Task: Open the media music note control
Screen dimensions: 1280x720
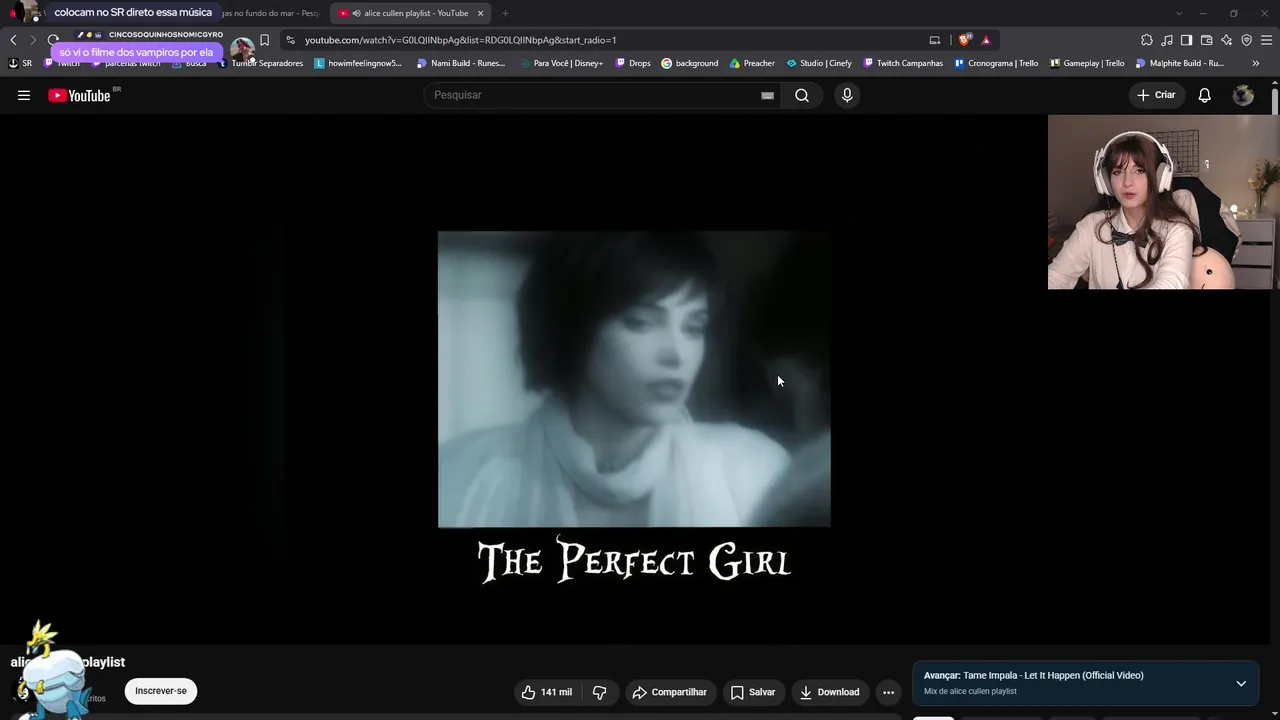Action: point(1167,40)
